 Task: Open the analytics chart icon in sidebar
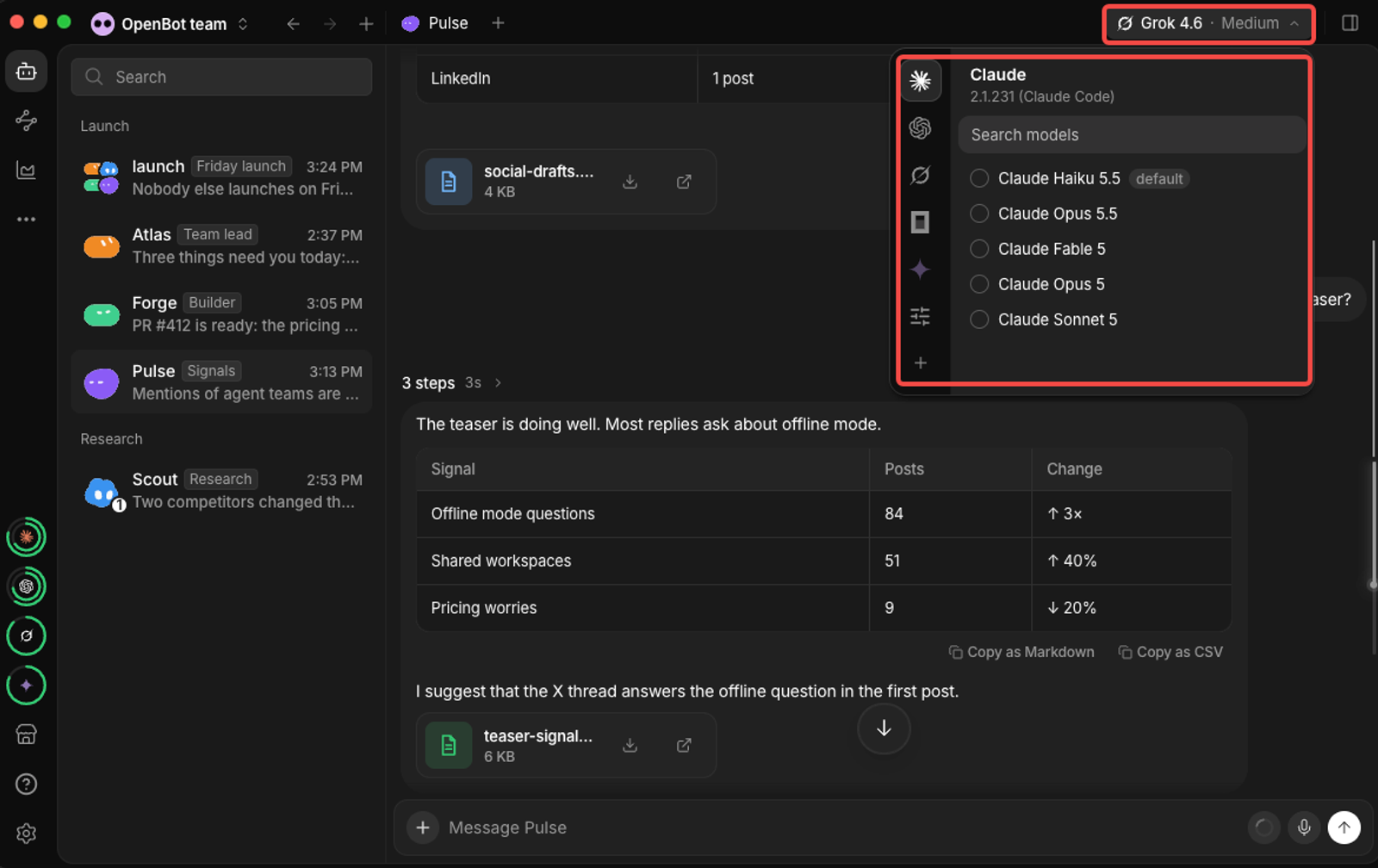point(27,170)
